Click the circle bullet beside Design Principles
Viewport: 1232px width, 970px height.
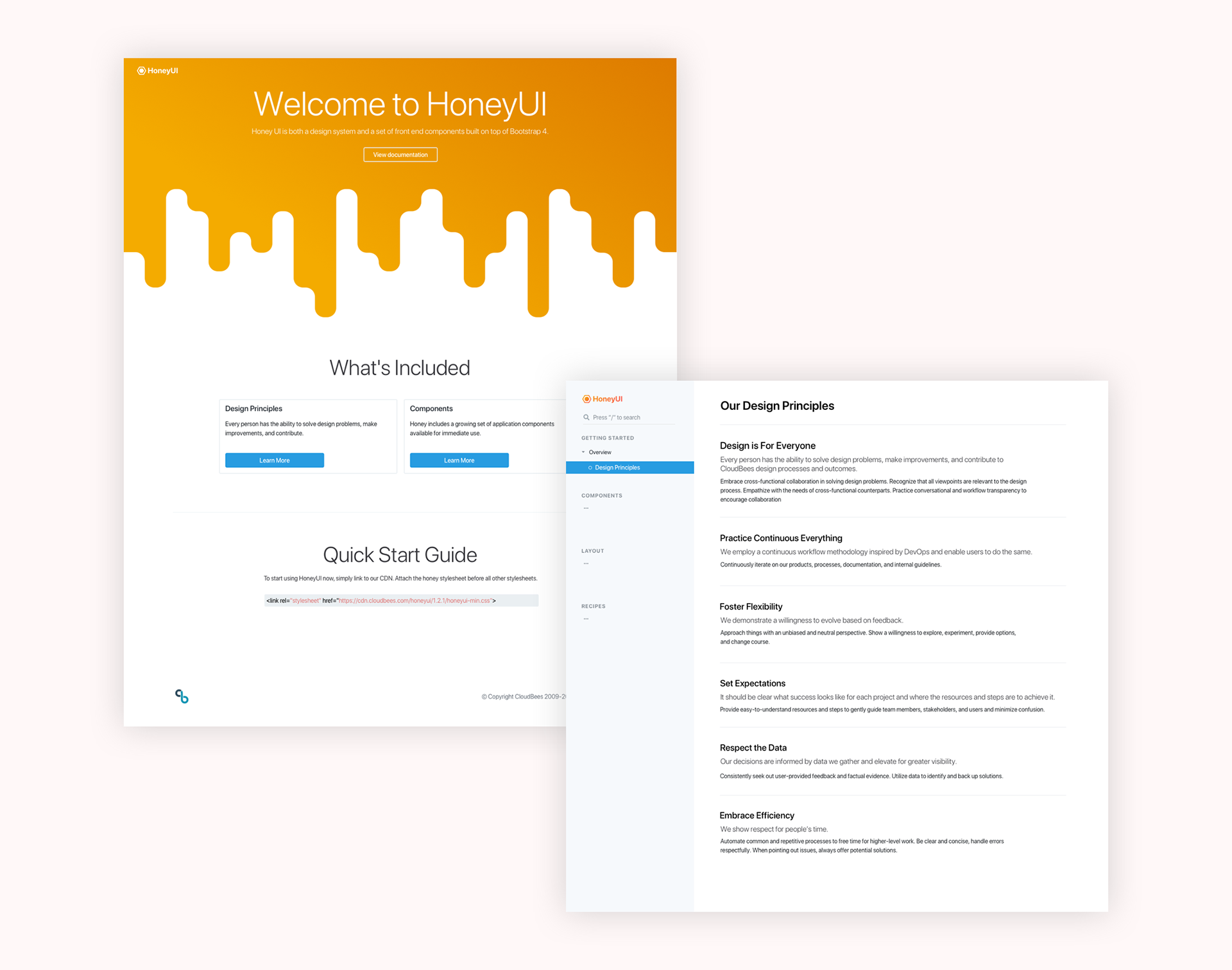click(590, 468)
